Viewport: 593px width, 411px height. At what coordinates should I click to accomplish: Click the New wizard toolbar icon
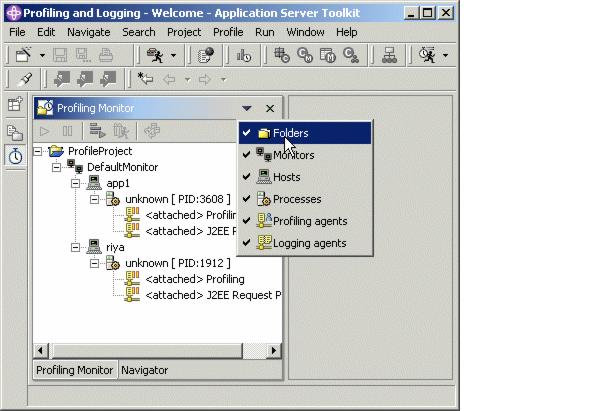click(23, 55)
